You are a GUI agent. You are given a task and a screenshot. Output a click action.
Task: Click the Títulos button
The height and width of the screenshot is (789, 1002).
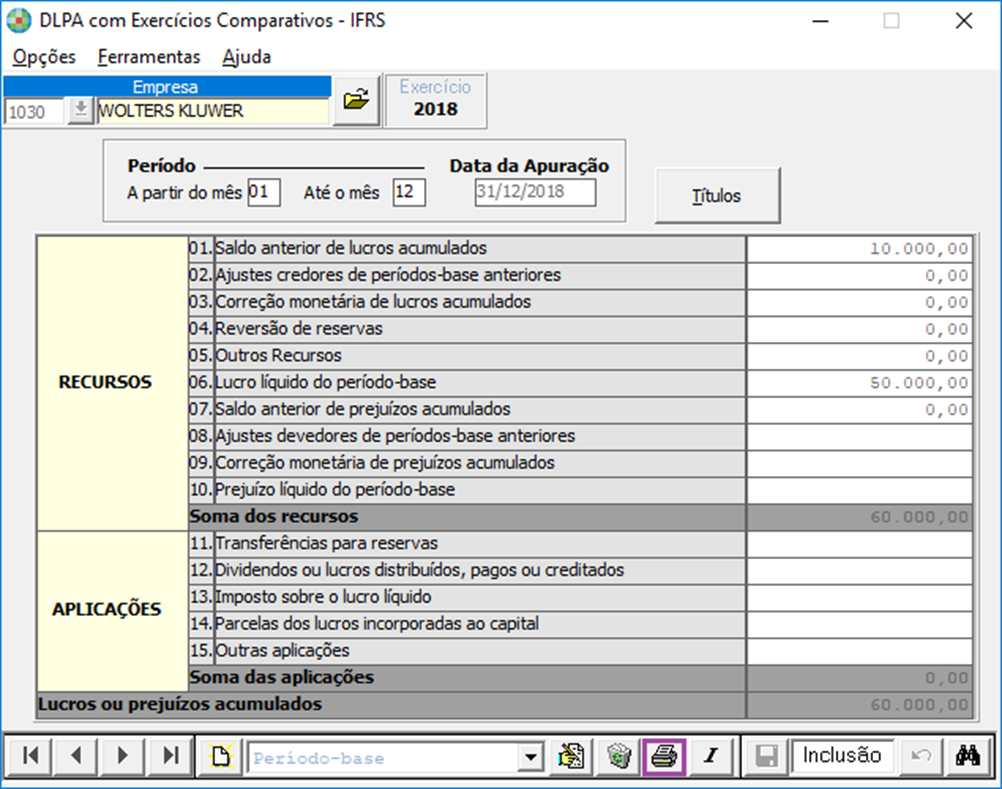pyautogui.click(x=717, y=195)
